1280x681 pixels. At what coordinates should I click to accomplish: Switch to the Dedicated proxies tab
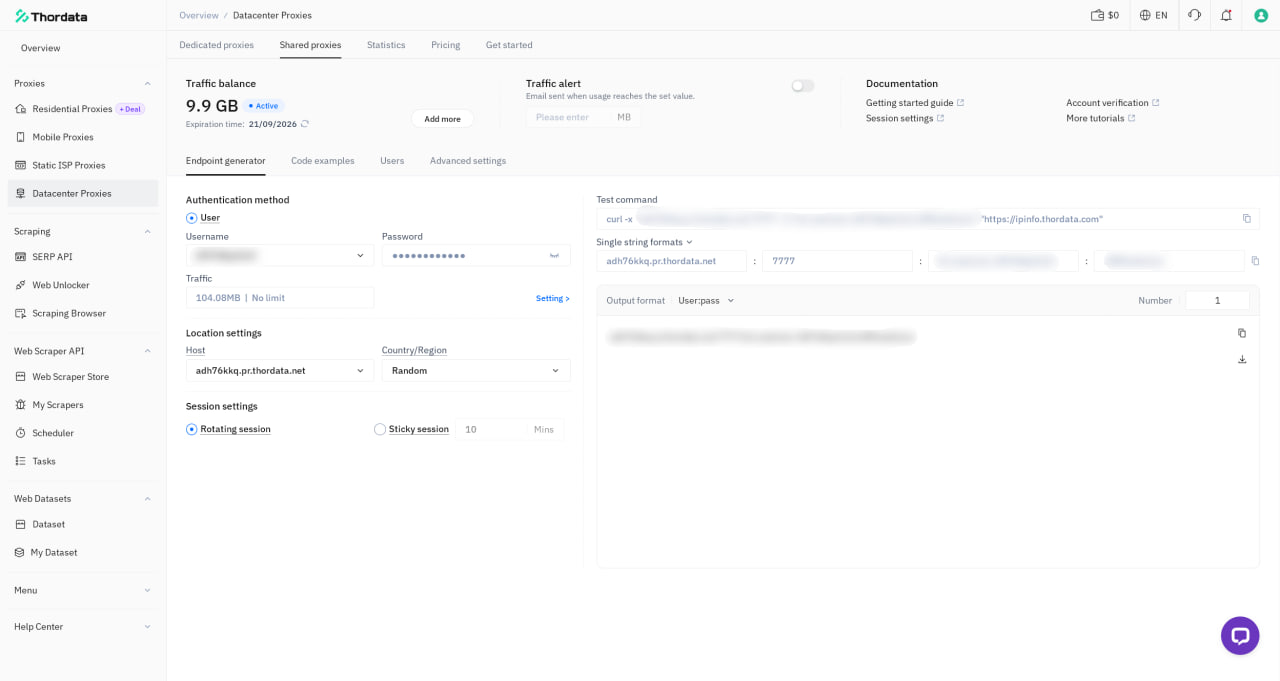click(216, 45)
